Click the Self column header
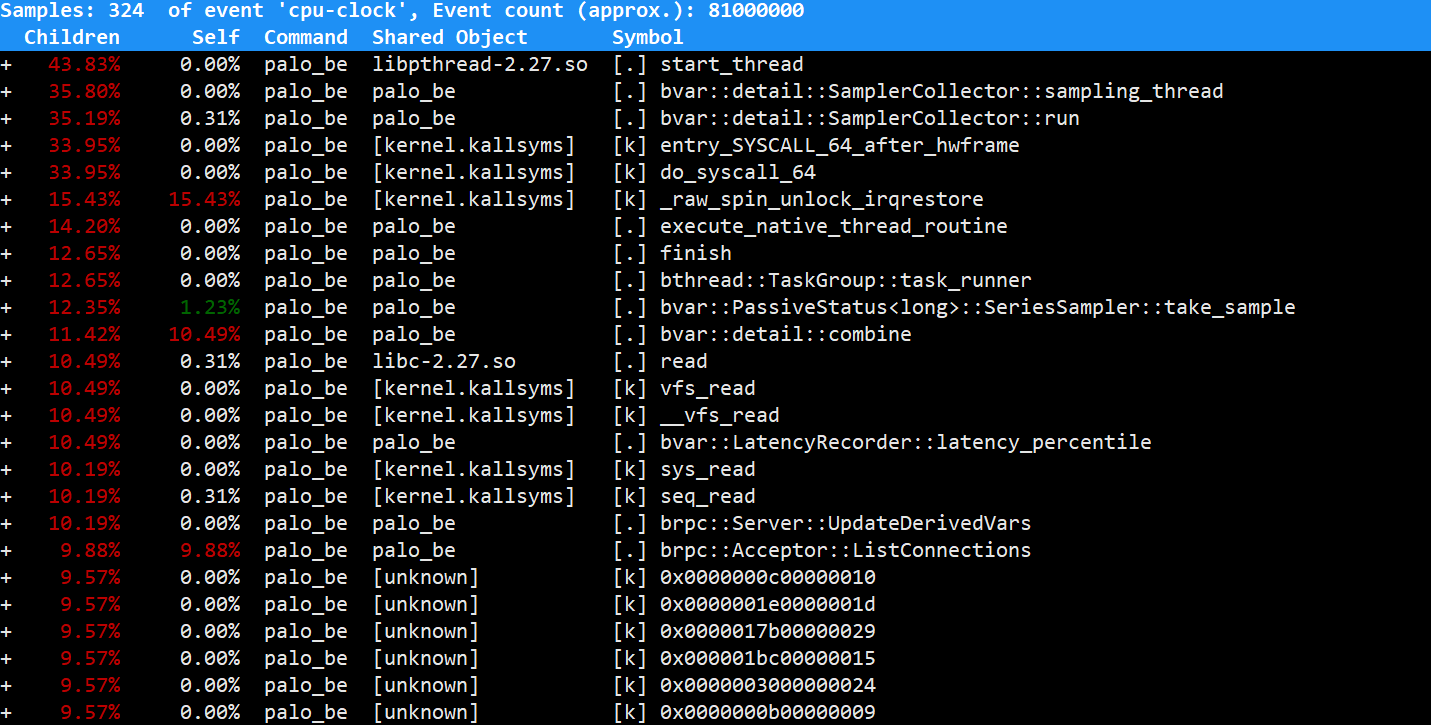The image size is (1431, 725). point(216,37)
